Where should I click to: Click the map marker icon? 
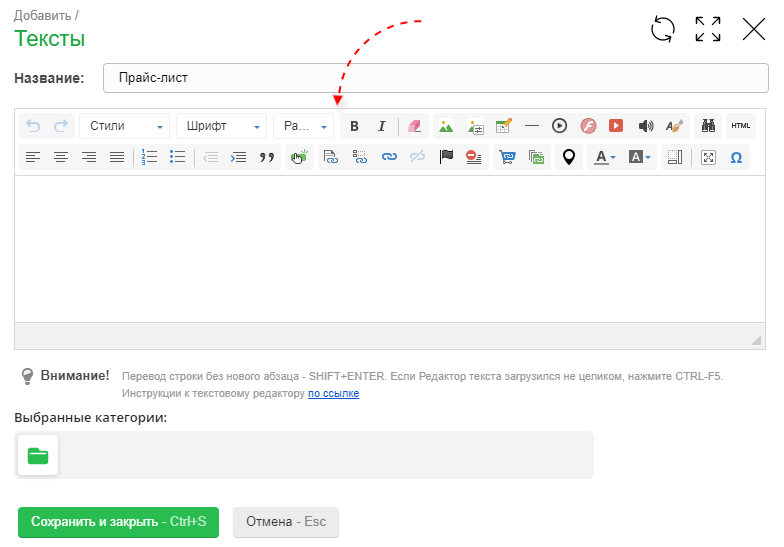[569, 157]
